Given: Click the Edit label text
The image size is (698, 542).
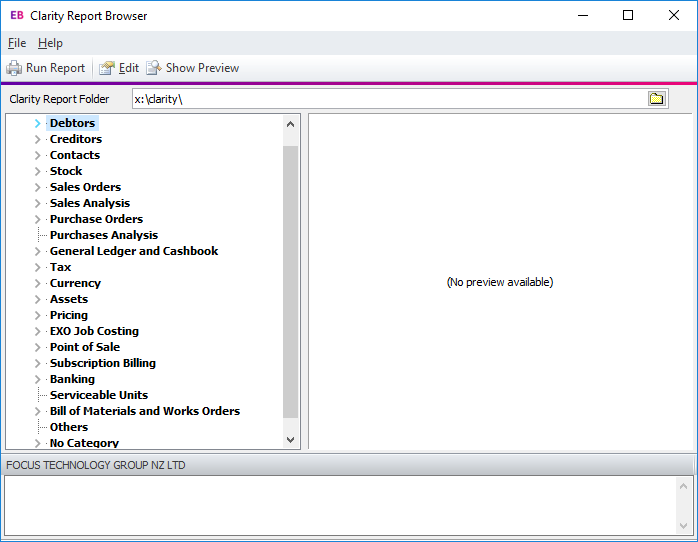Looking at the screenshot, I should click(x=129, y=68).
